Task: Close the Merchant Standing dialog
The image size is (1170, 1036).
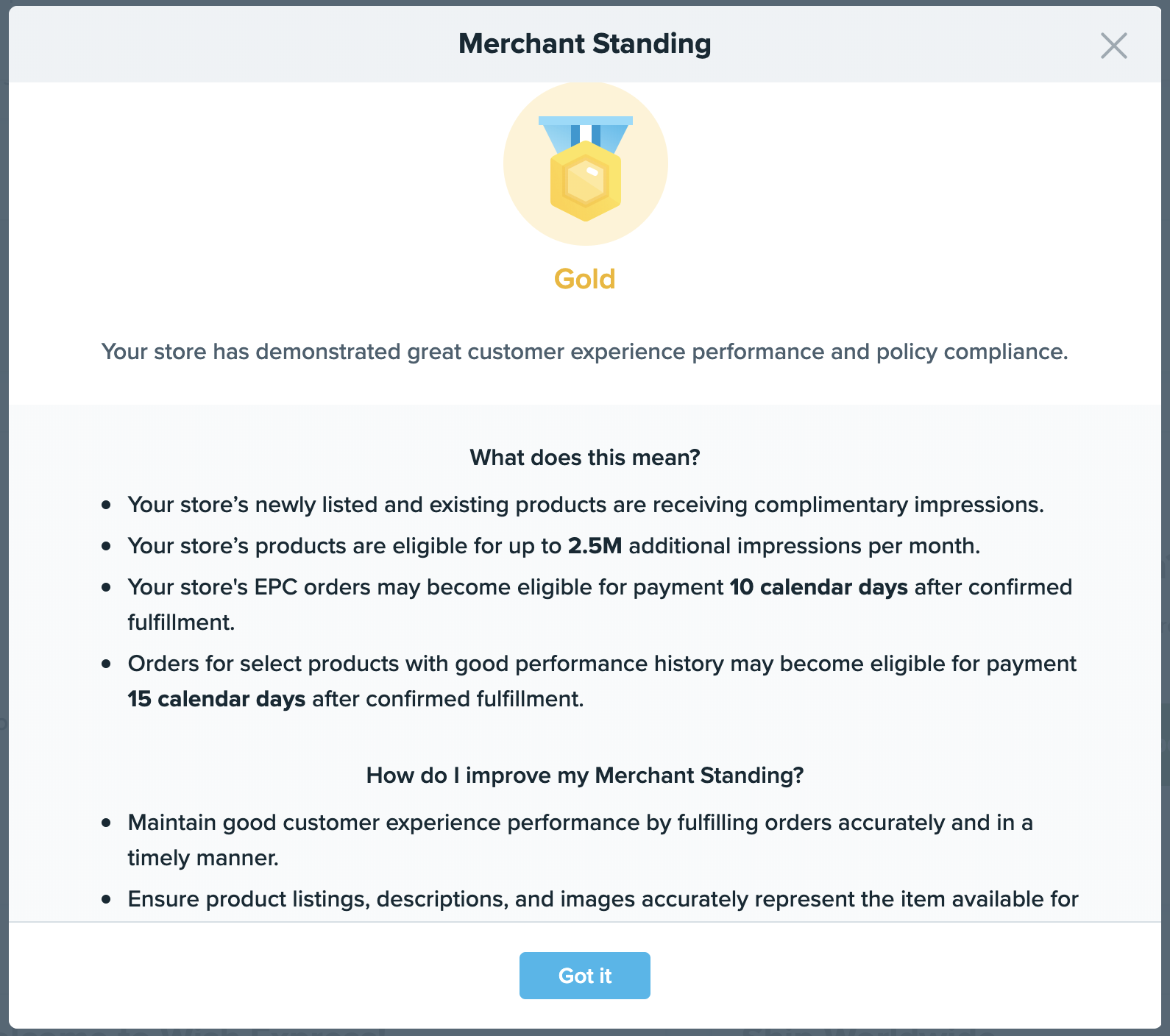Action: pos(1113,46)
